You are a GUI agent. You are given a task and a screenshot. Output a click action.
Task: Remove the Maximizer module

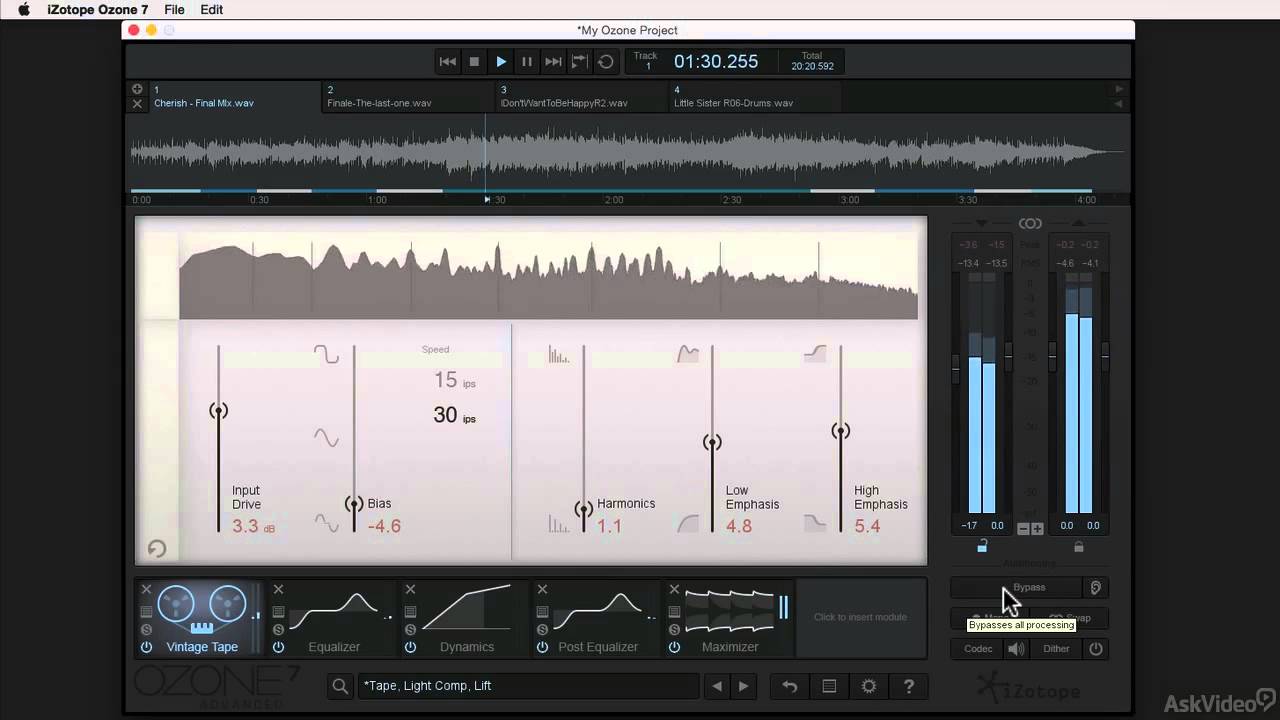674,589
